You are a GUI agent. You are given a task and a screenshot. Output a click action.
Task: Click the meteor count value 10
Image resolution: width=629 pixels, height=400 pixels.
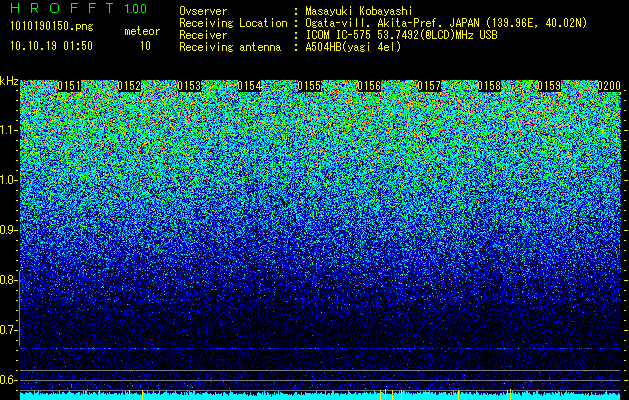pos(145,46)
